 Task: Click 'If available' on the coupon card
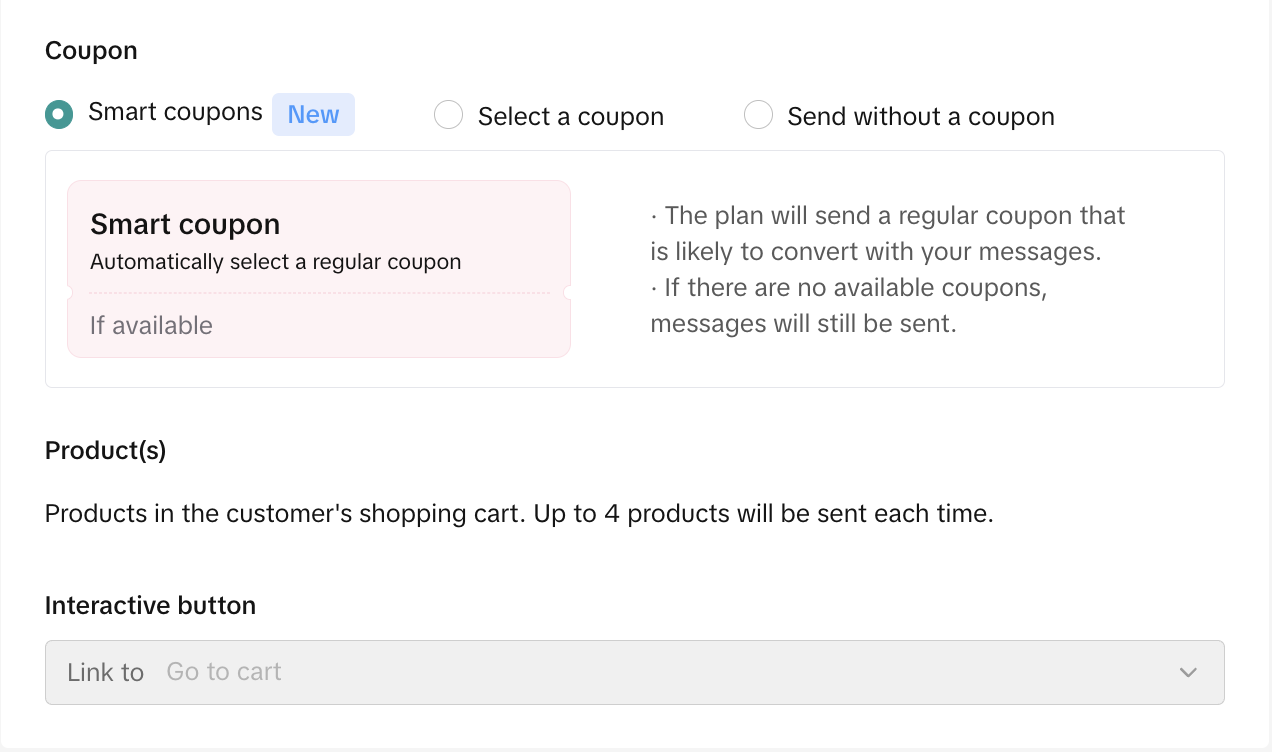[151, 325]
